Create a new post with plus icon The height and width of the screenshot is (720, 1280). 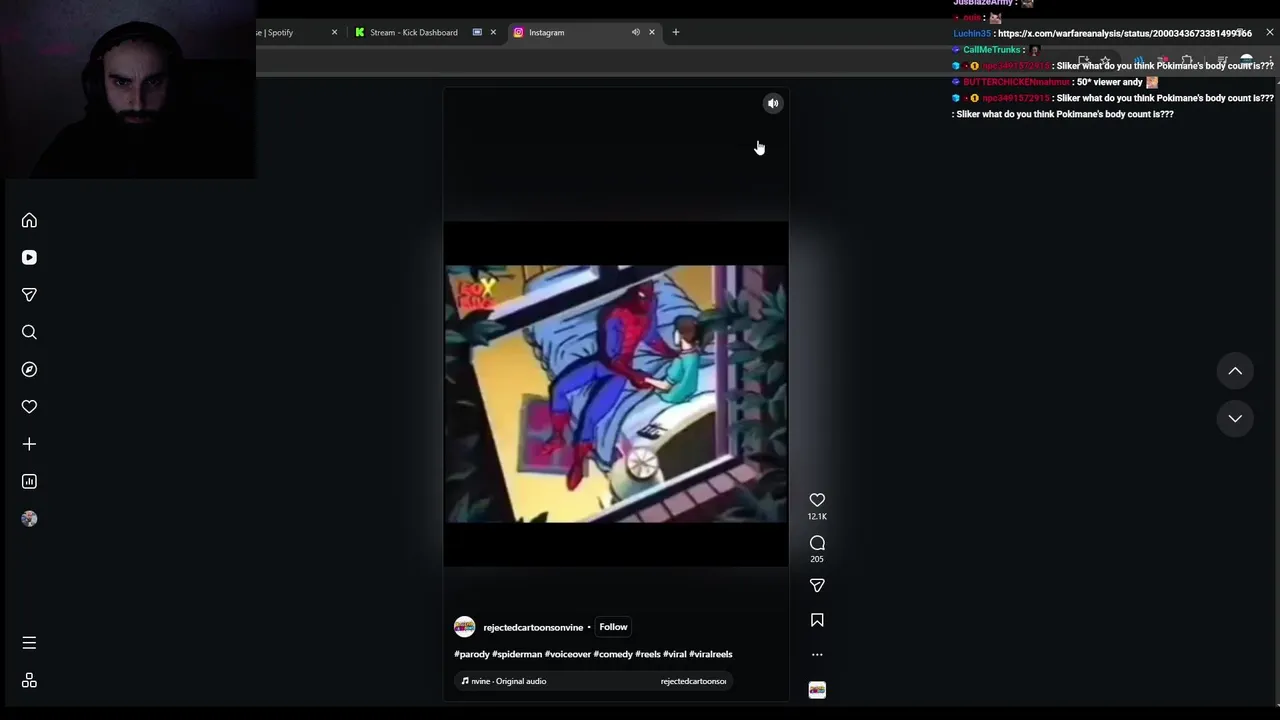point(29,444)
